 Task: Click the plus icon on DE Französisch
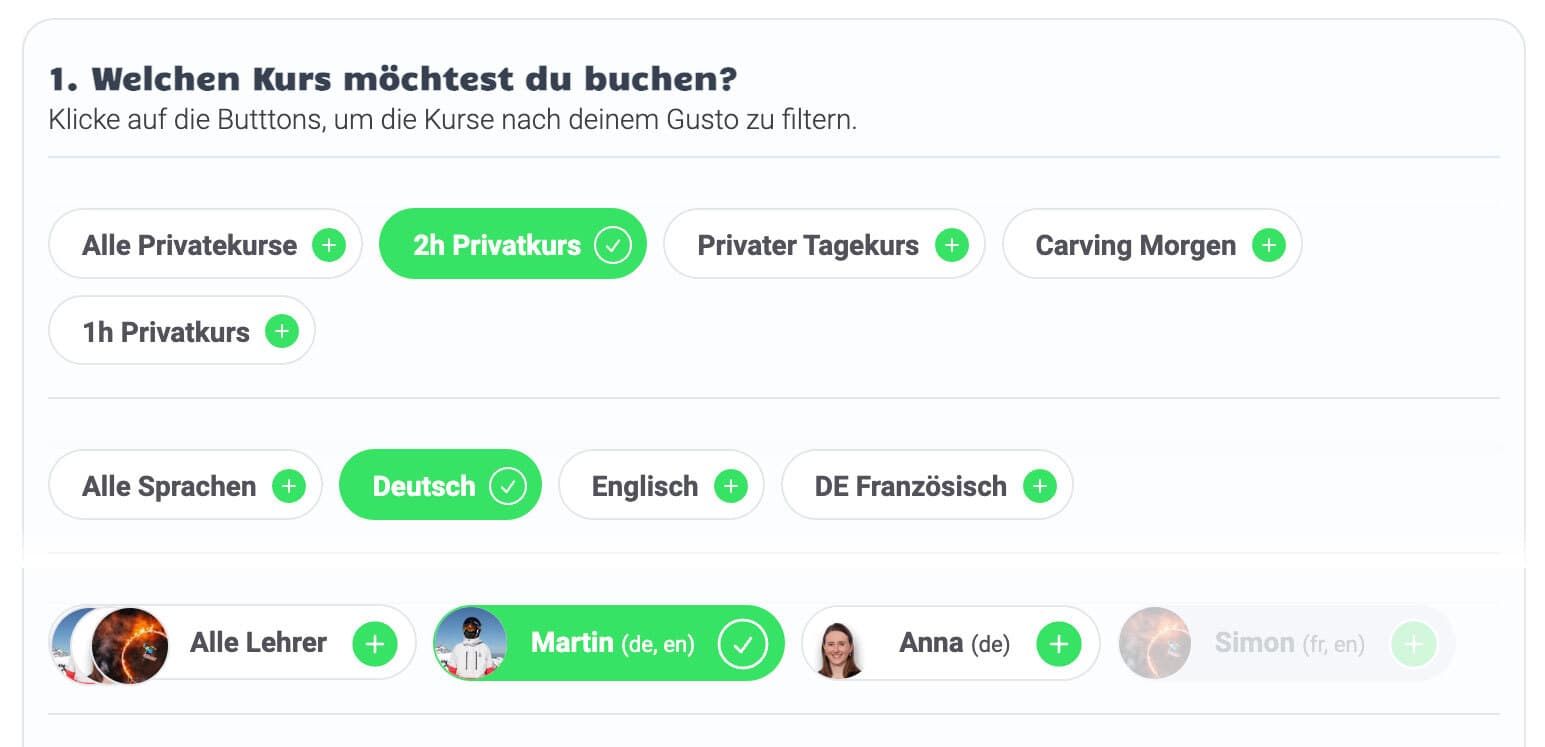click(1039, 486)
